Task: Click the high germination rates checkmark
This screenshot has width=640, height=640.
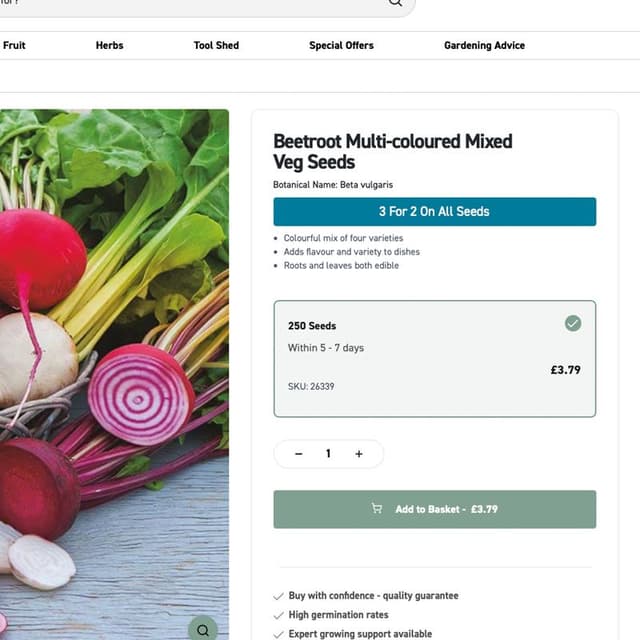Action: pos(279,615)
